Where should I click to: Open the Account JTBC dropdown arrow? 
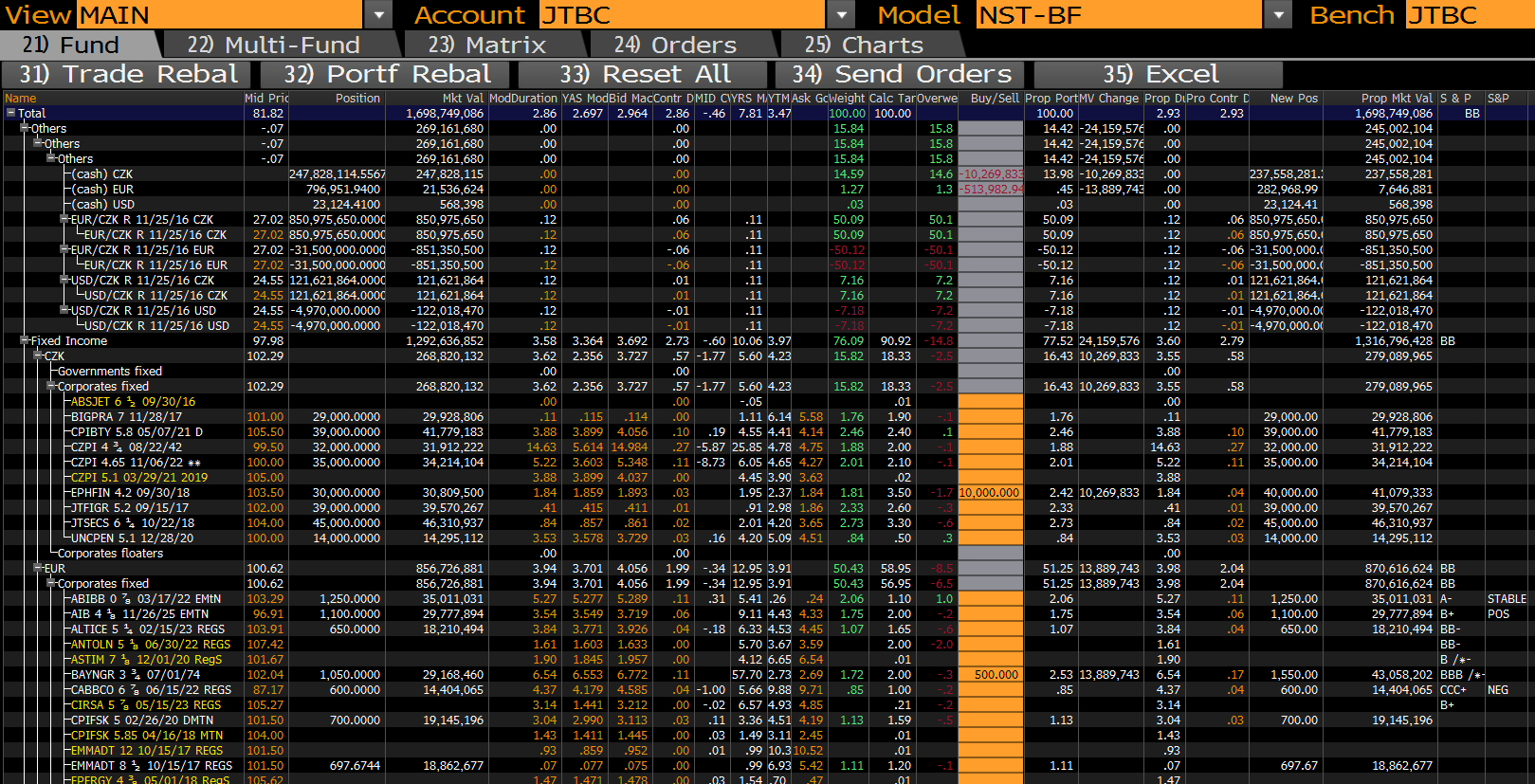click(x=841, y=14)
